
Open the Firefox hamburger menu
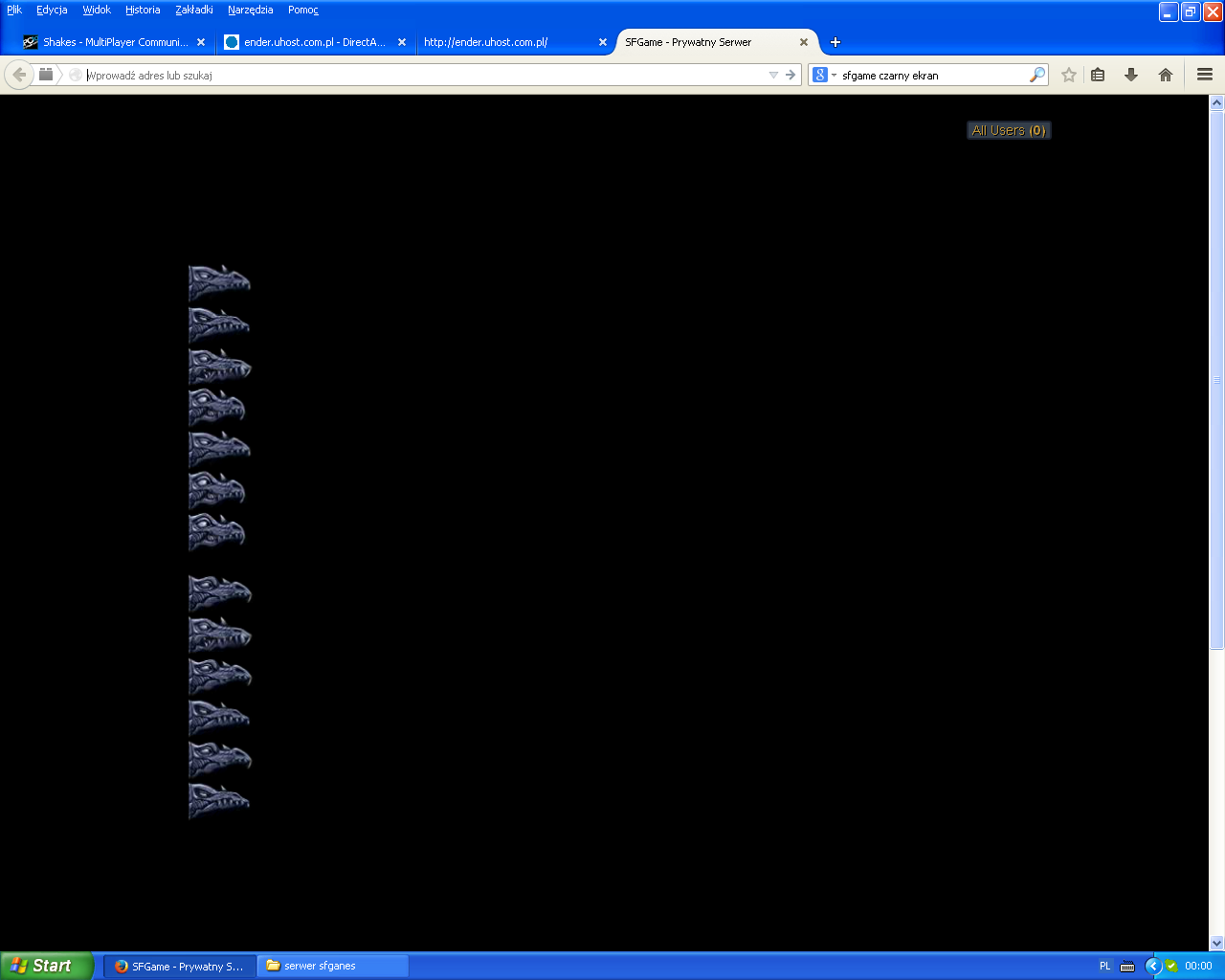coord(1205,75)
